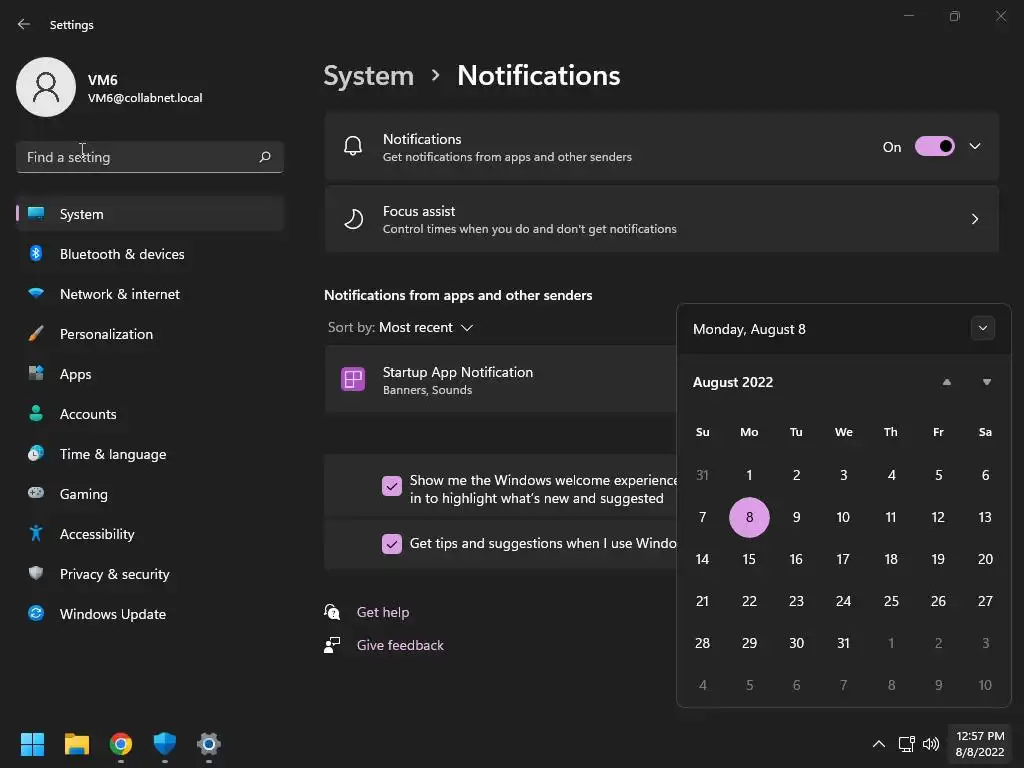The image size is (1024, 768).
Task: Expand the Notifications section chevron
Action: click(x=975, y=147)
